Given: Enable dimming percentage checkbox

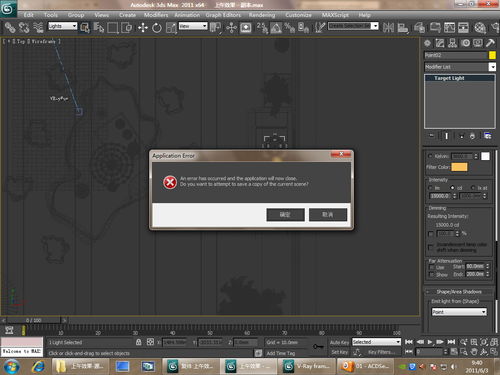Looking at the screenshot, I should 431,234.
